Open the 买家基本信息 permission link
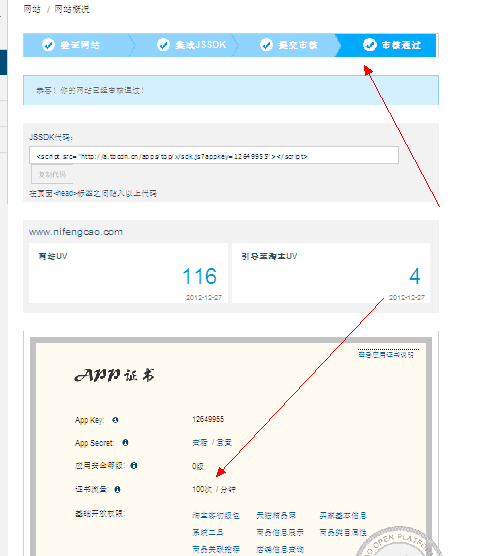 (x=343, y=515)
